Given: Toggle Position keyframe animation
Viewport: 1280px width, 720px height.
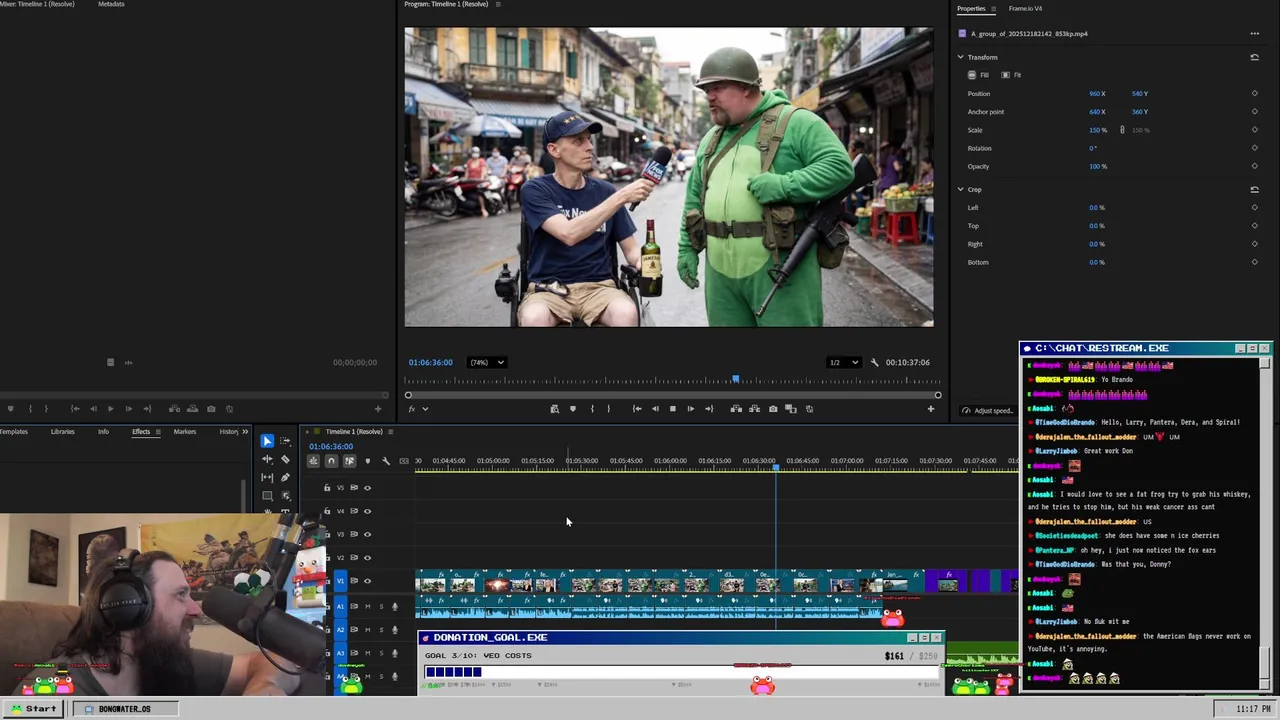Looking at the screenshot, I should tap(1254, 94).
